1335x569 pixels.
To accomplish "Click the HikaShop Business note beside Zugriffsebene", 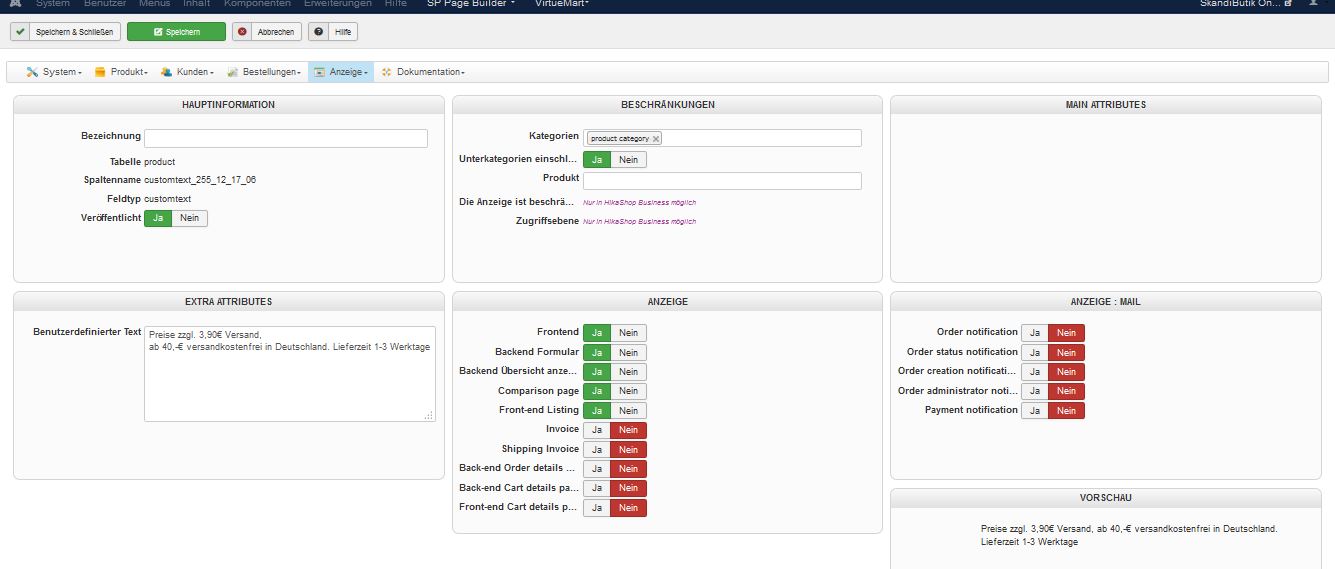I will tap(640, 221).
